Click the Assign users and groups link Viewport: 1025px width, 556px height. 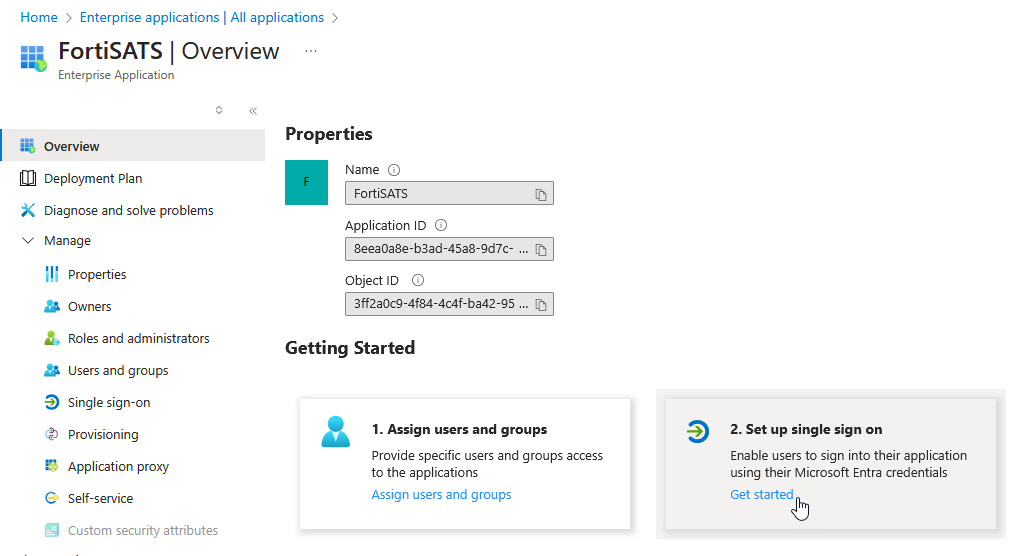(x=441, y=495)
